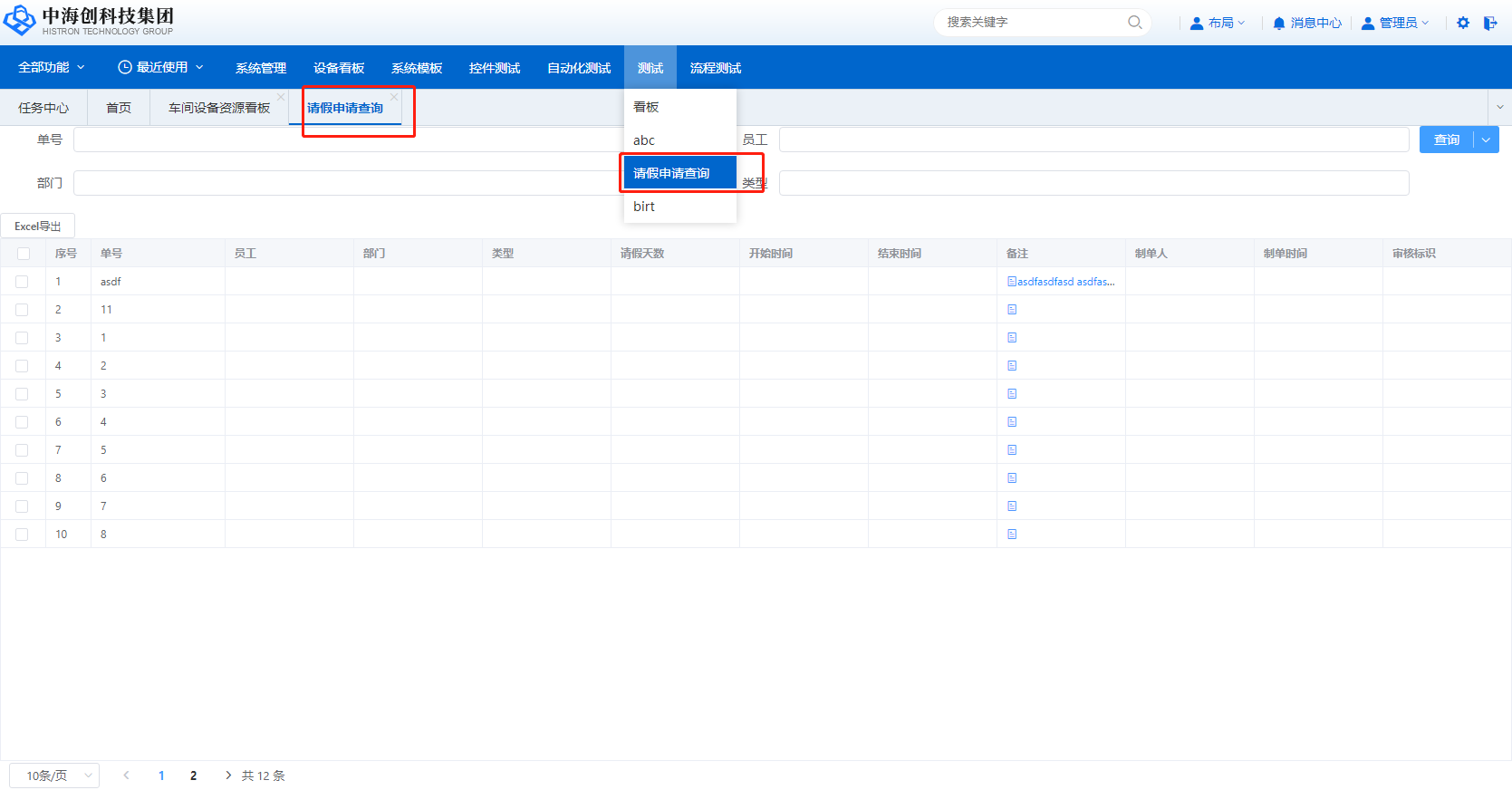This screenshot has height=790, width=1512.
Task: Open the 10条/页 page size dropdown
Action: click(54, 776)
